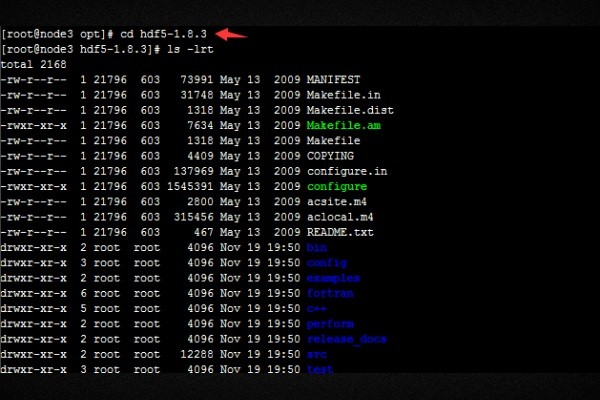
Task: Click the permissions string of the MANIFEST row
Action: (34, 80)
